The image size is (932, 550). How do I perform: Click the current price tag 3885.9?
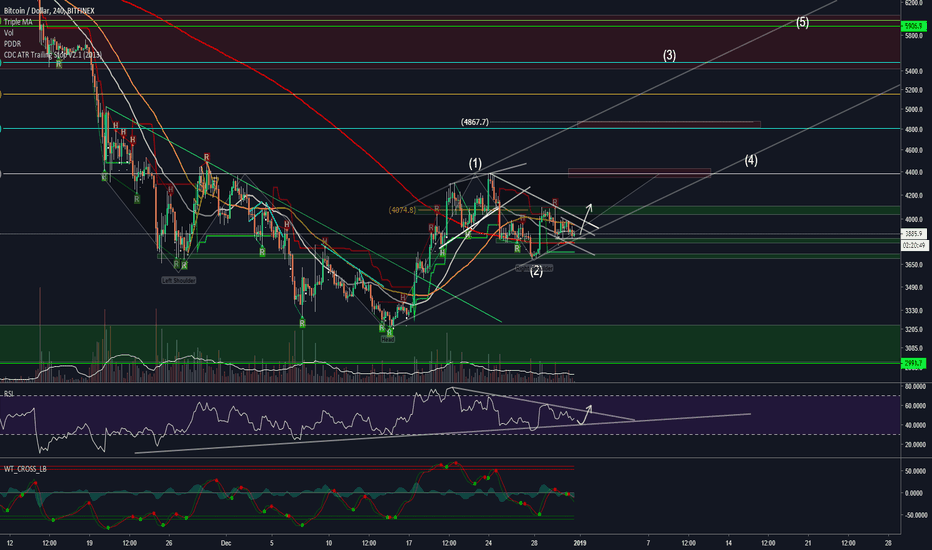tap(914, 234)
